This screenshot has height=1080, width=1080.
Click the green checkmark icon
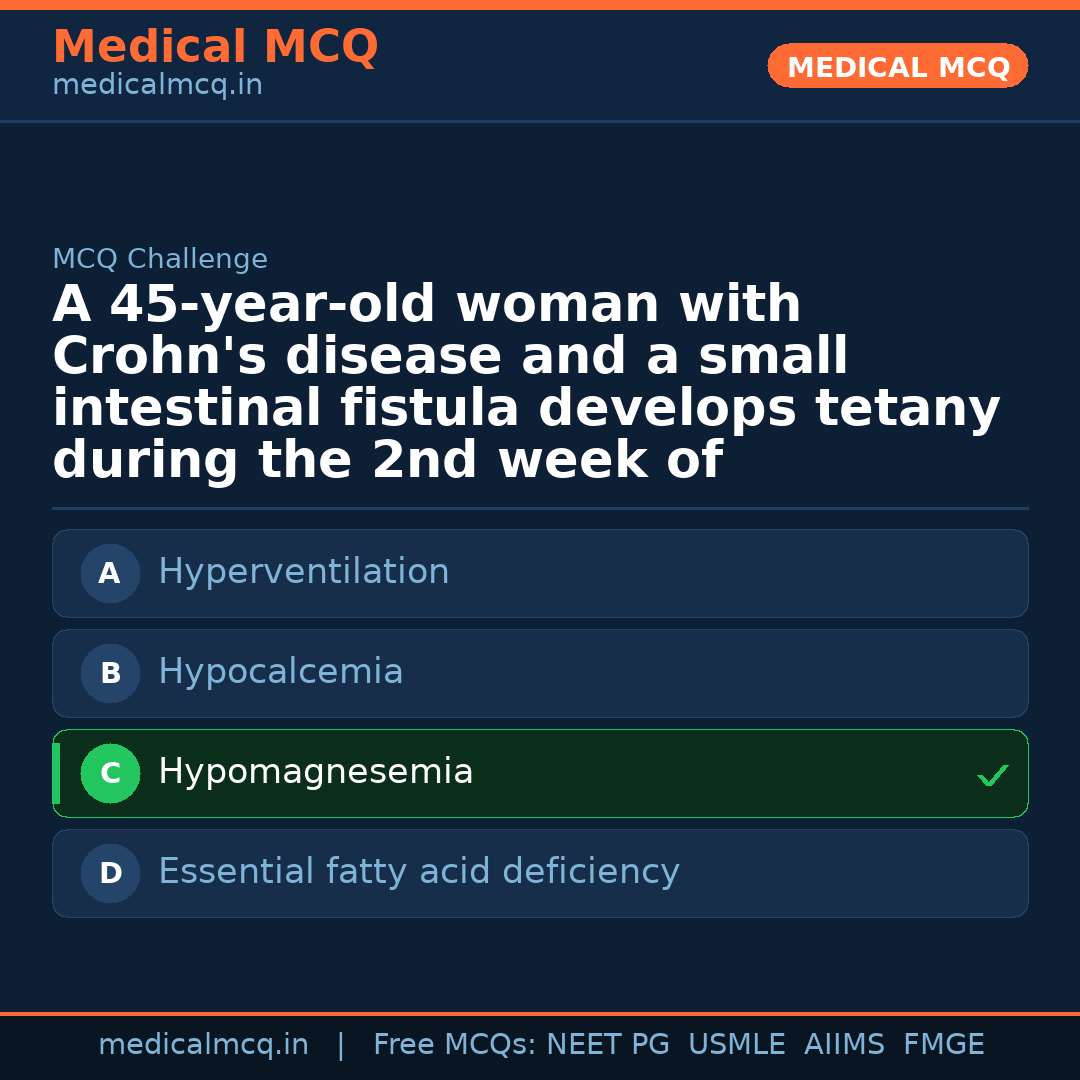pyautogui.click(x=992, y=775)
